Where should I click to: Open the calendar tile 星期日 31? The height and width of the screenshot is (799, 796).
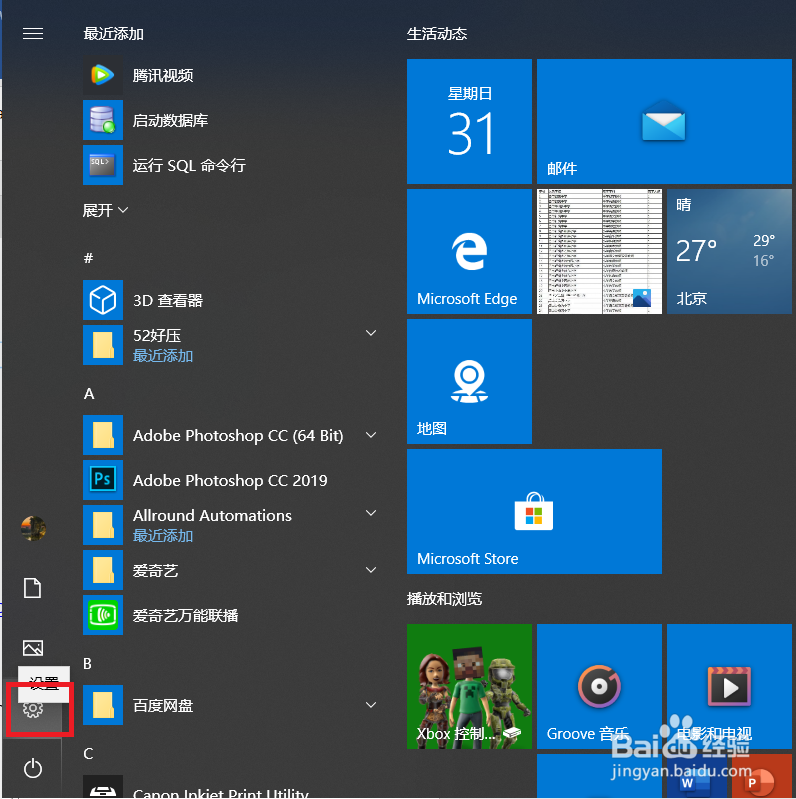[469, 121]
